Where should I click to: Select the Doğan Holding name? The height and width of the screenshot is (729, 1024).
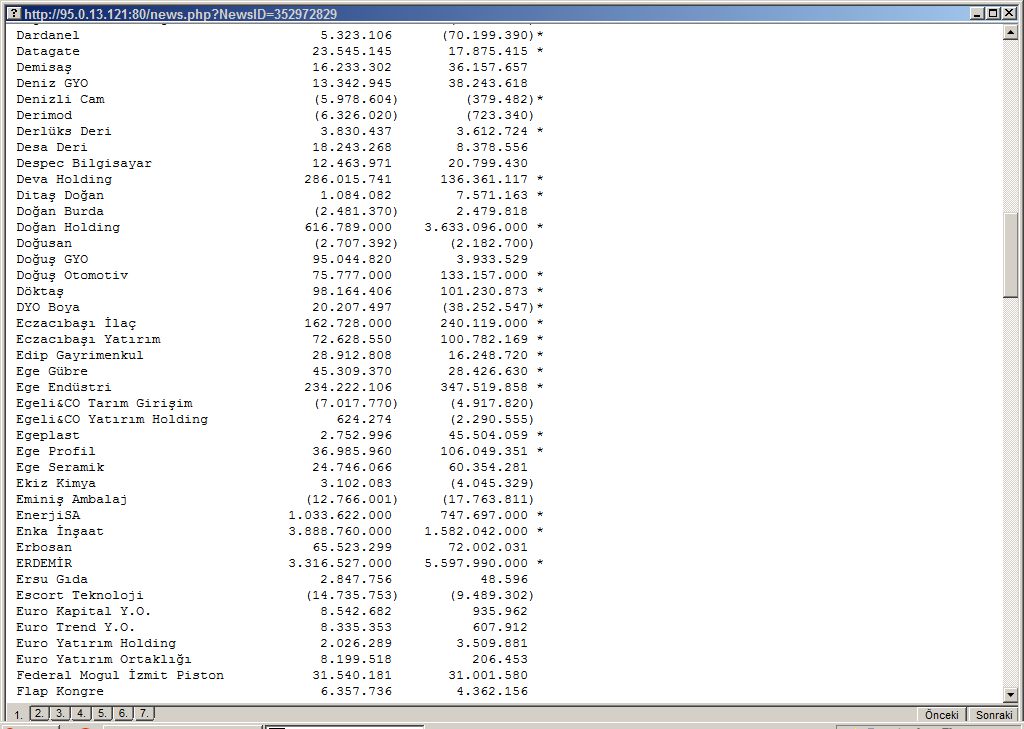tap(68, 227)
